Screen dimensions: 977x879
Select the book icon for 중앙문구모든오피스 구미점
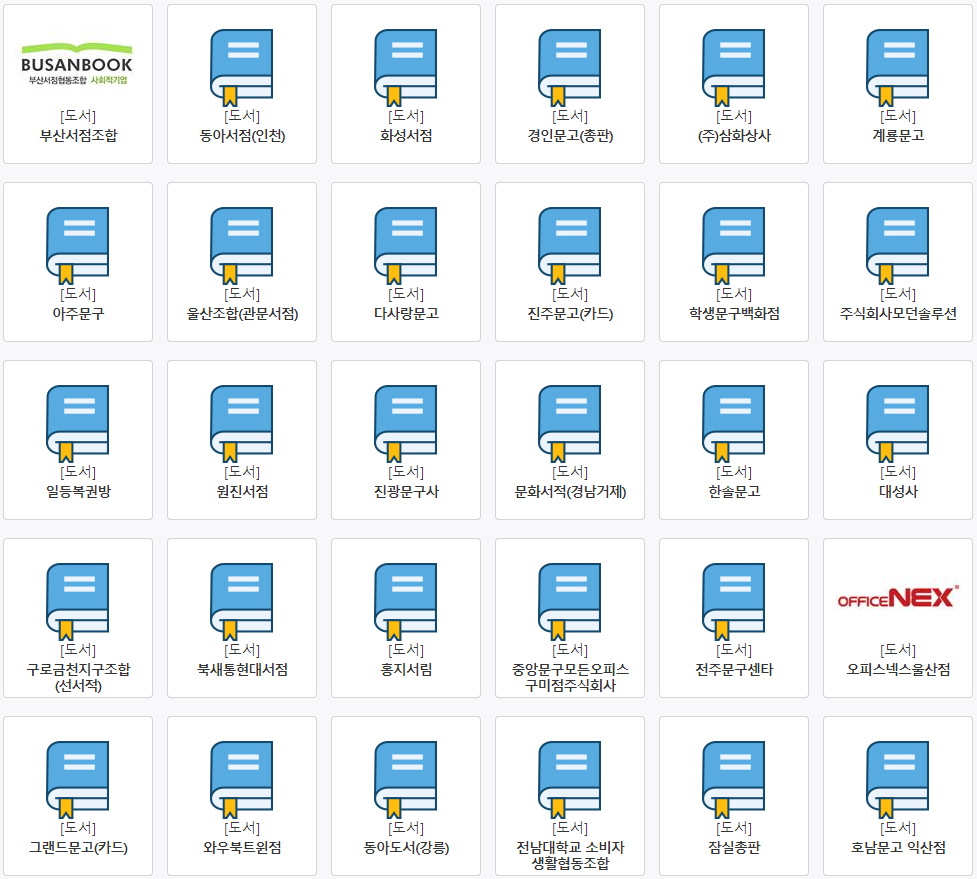point(570,602)
